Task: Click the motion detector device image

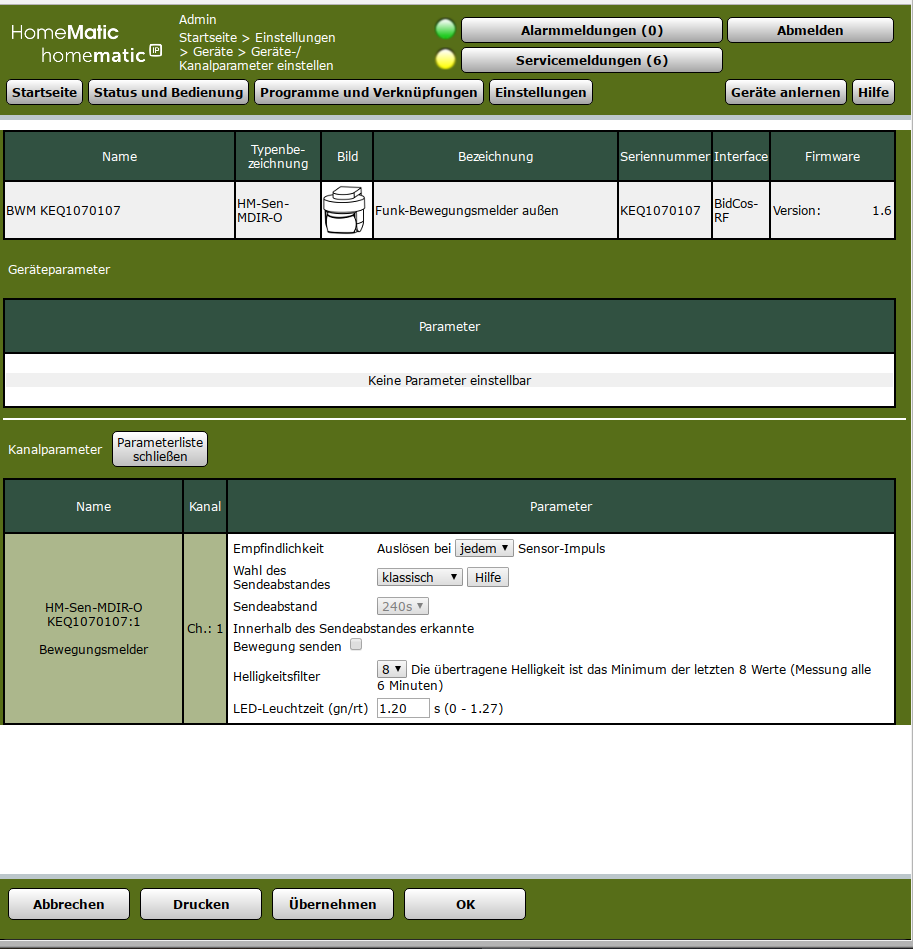Action: [x=346, y=210]
